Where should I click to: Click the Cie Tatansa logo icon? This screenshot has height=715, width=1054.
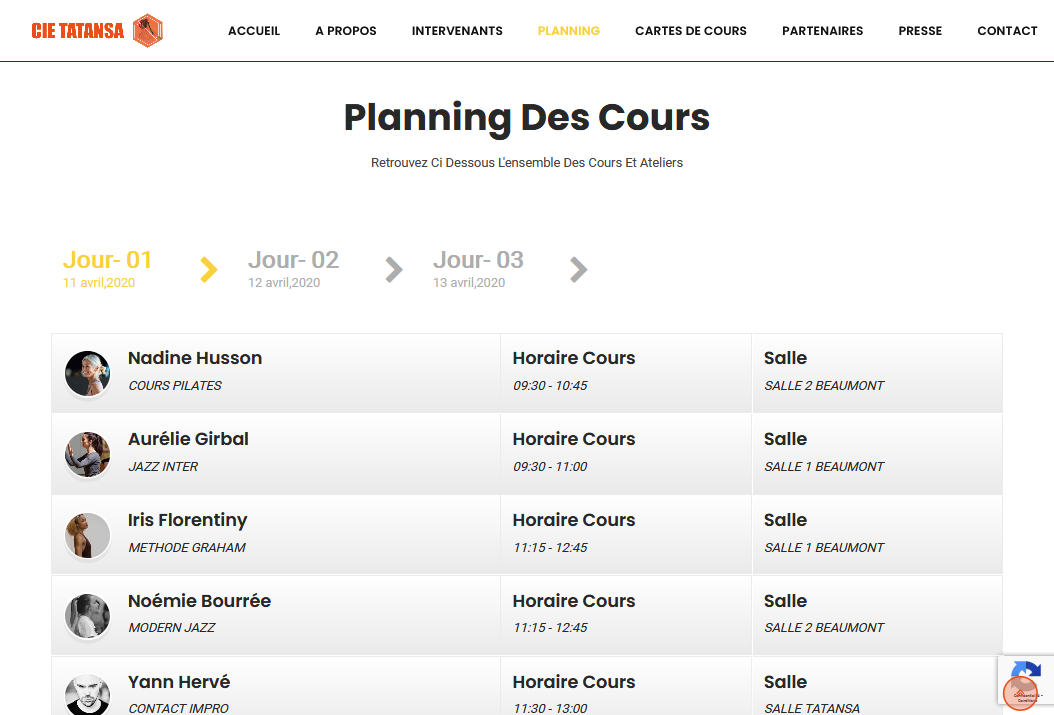(148, 31)
